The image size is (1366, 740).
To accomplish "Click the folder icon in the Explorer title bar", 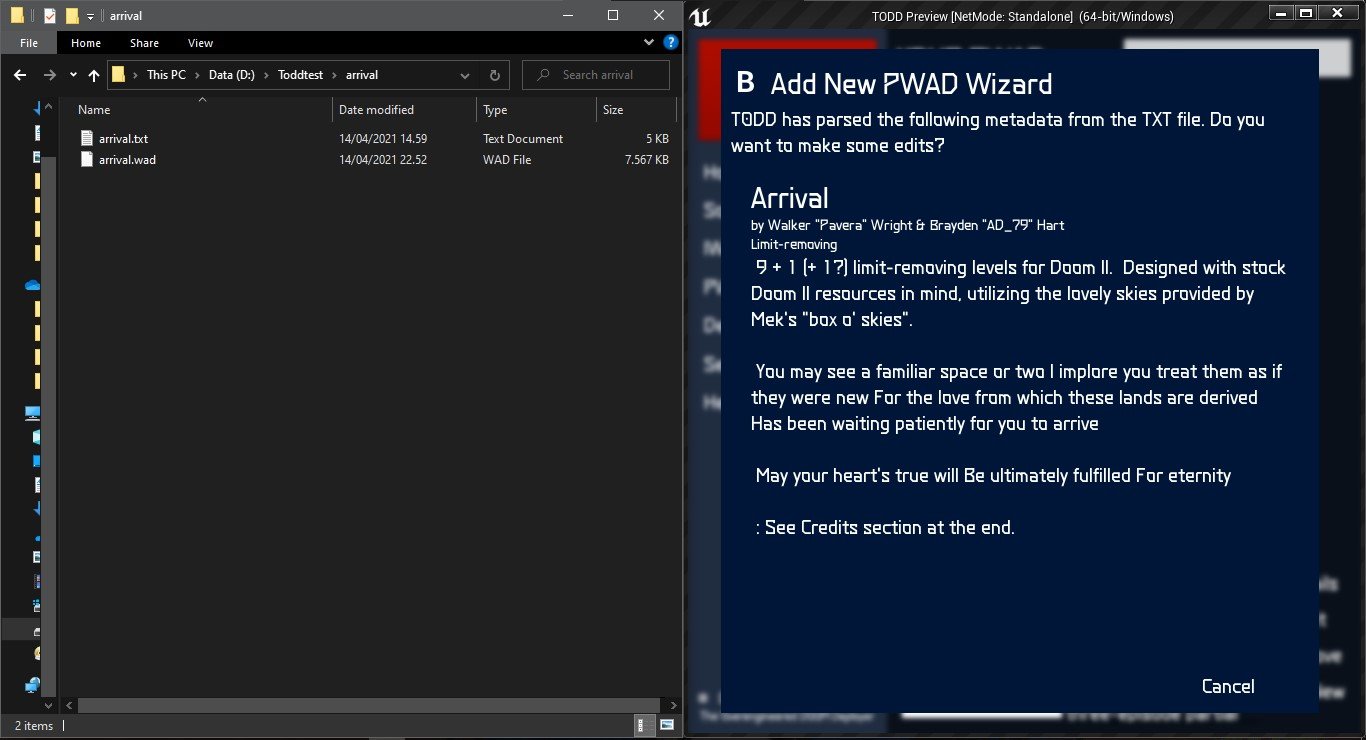I will 17,16.
